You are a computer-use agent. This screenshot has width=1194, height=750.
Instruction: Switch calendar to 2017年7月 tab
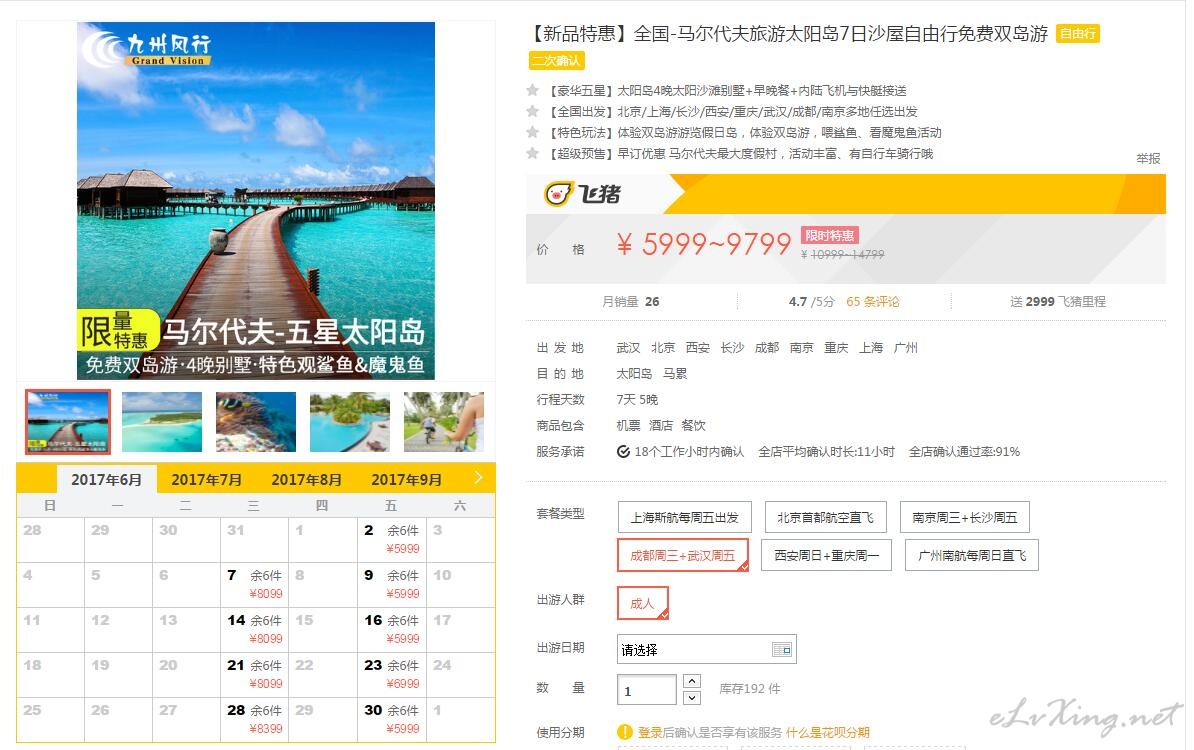tap(206, 480)
